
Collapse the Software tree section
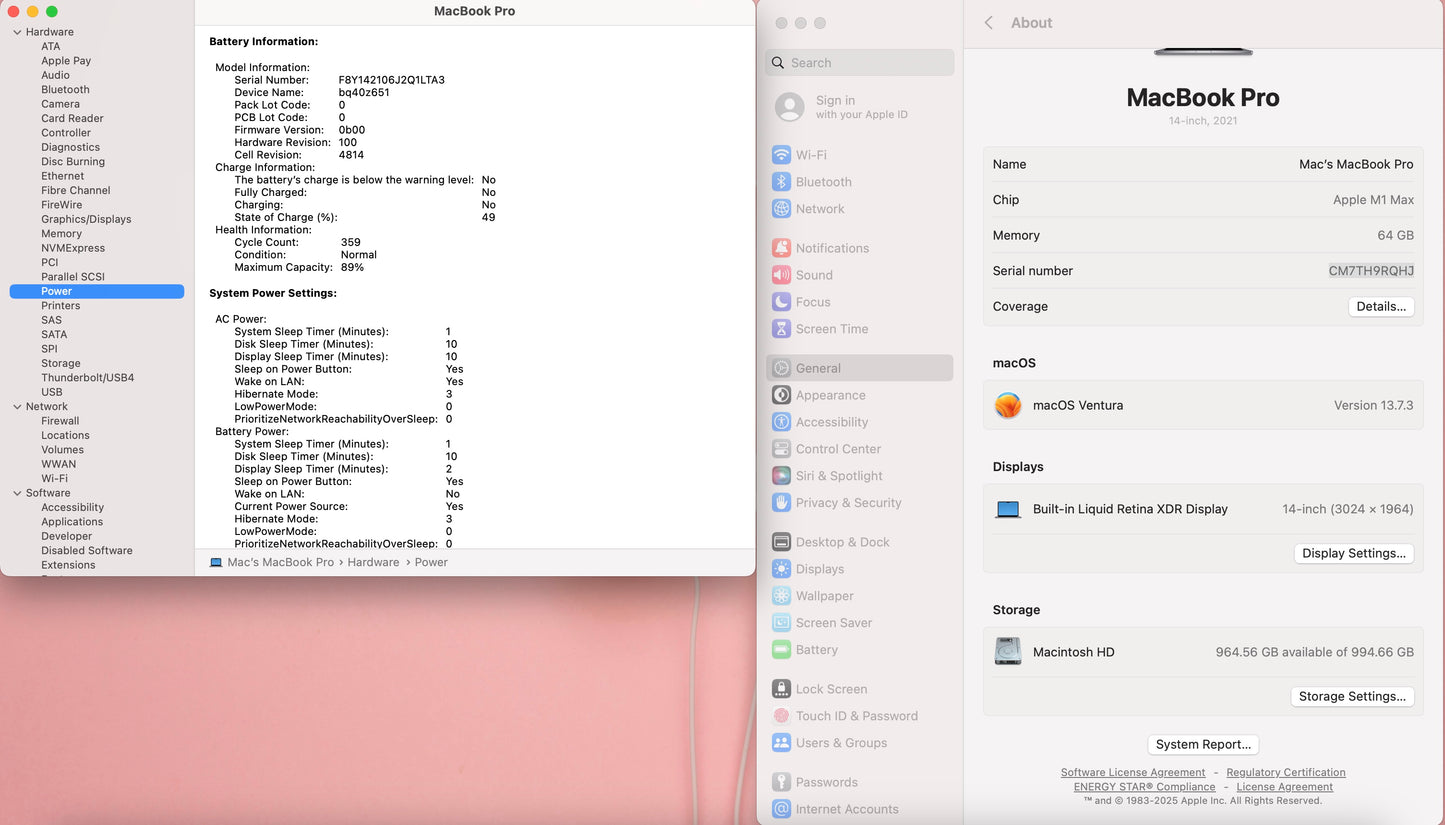[x=17, y=493]
